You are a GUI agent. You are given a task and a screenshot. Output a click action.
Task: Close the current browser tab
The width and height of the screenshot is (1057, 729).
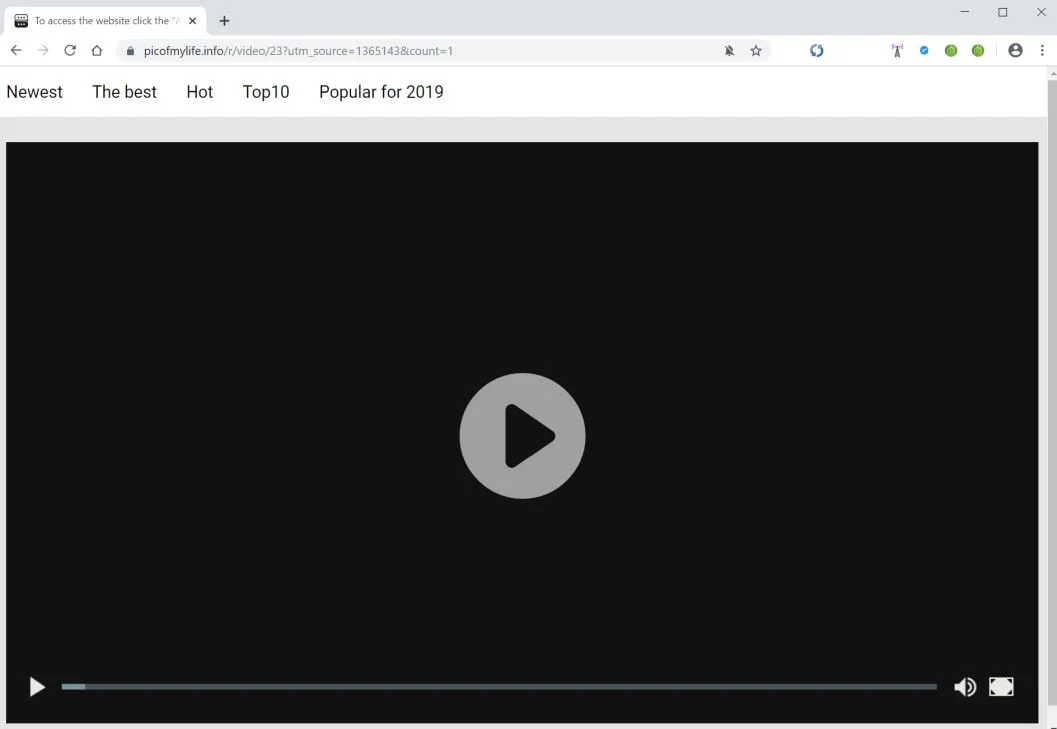pyautogui.click(x=193, y=21)
